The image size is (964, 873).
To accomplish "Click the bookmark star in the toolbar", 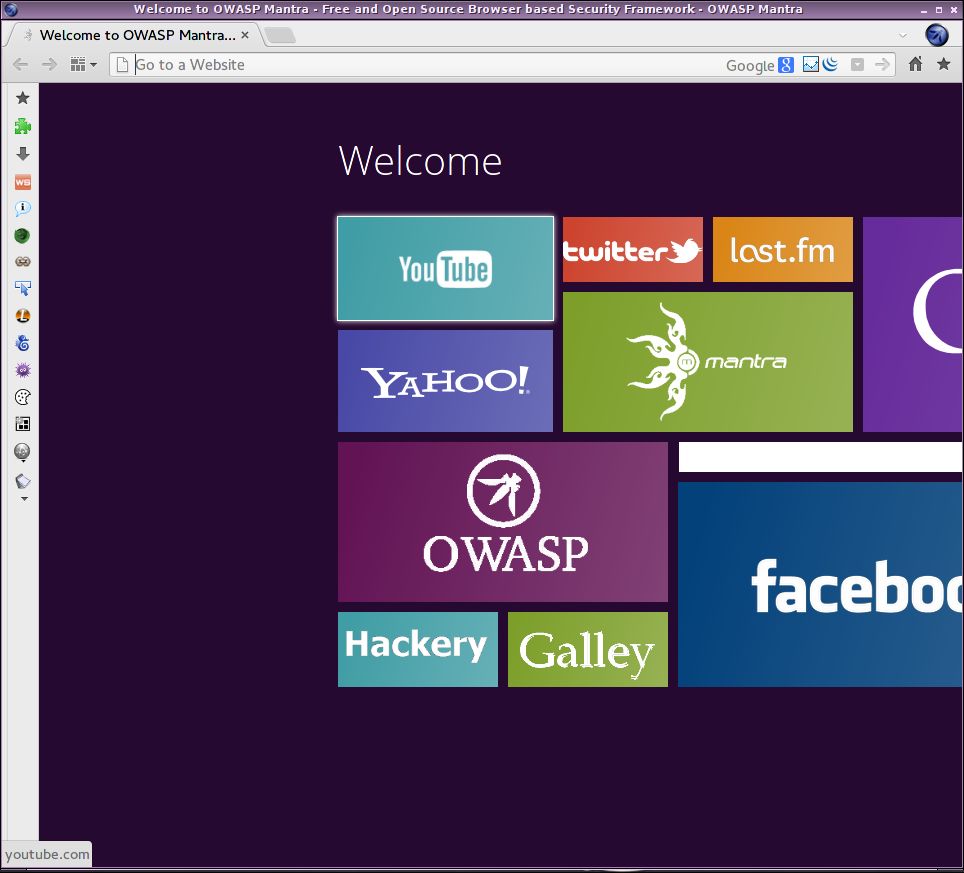I will (x=944, y=64).
